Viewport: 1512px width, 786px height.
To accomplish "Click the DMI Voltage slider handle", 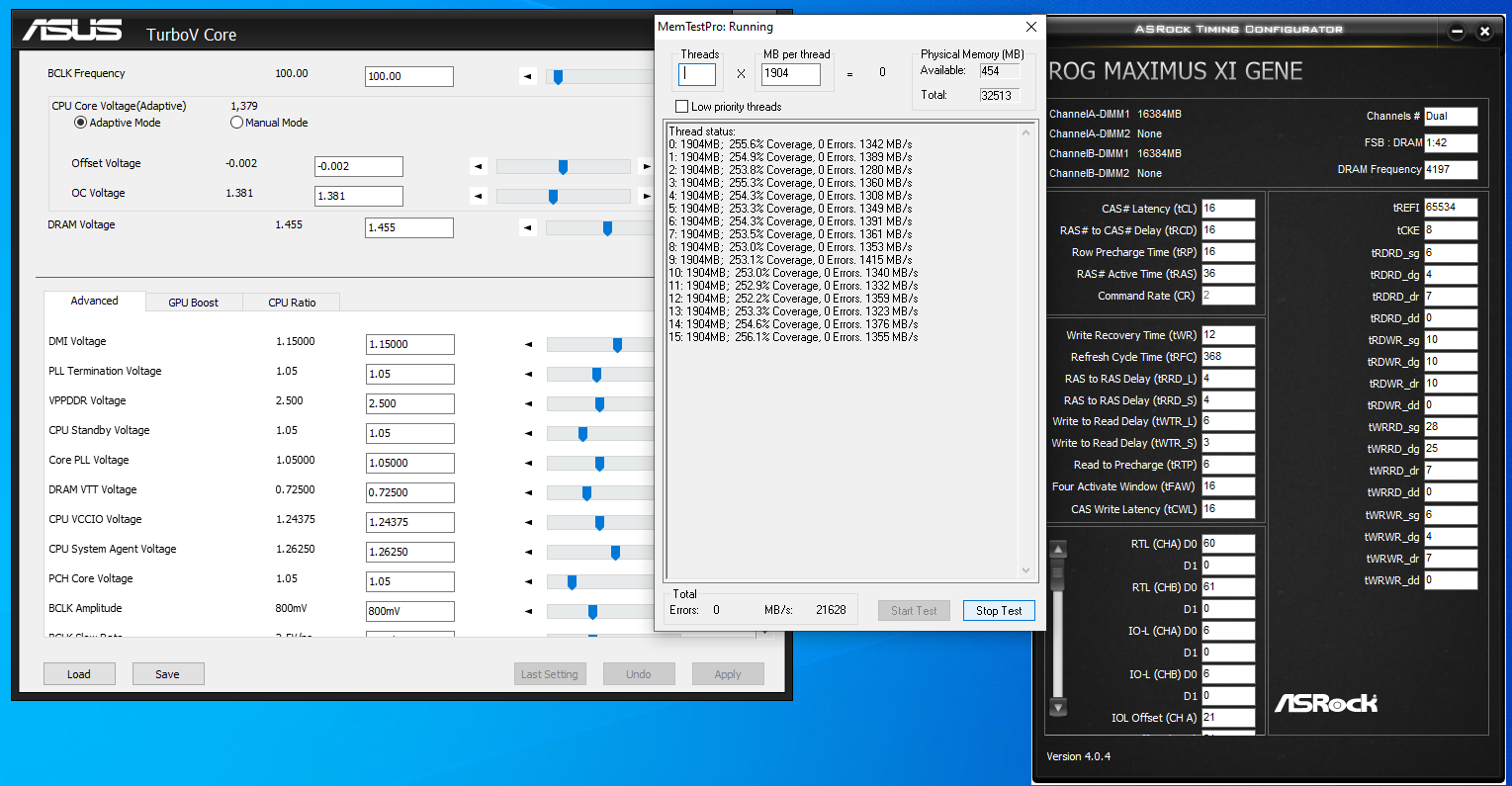I will (x=617, y=345).
